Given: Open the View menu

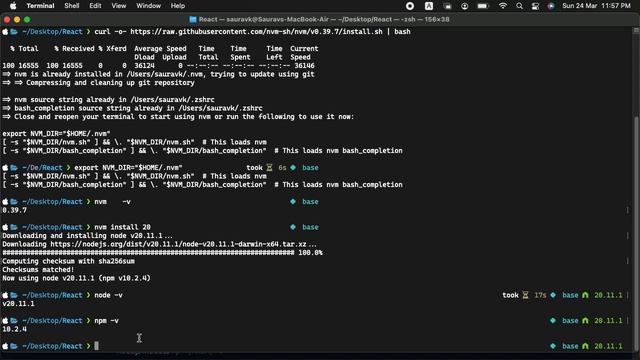Looking at the screenshot, I should pos(119,6).
